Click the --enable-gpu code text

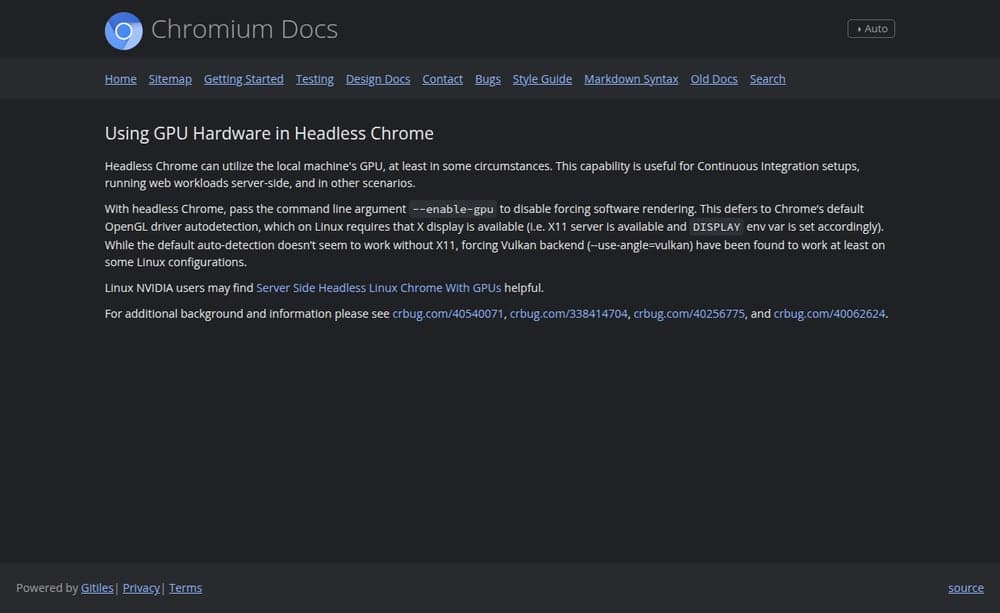(x=453, y=209)
